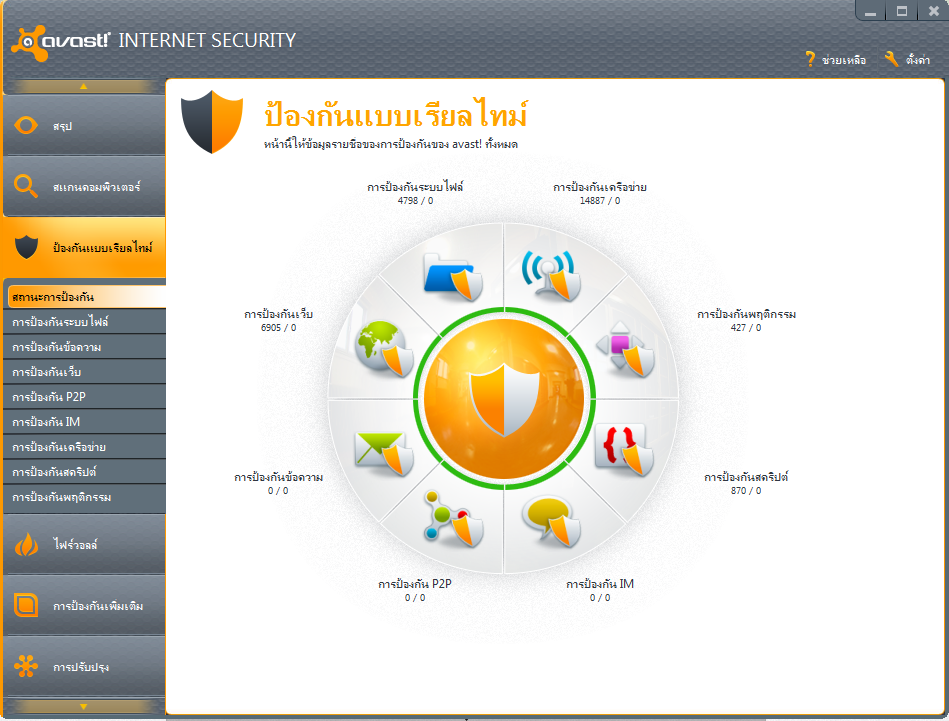Expand sidebar using bottom down arrow
949x721 pixels.
click(84, 706)
